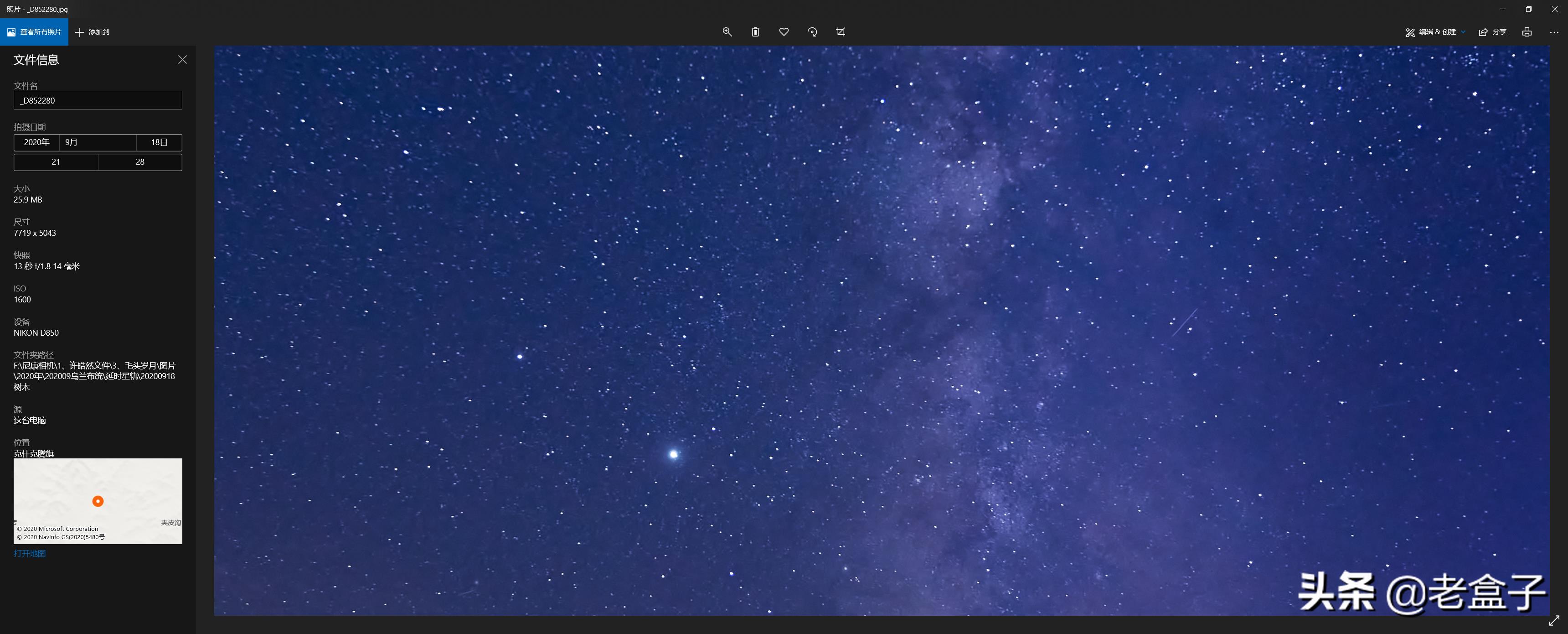Close the file info panel

pos(182,60)
